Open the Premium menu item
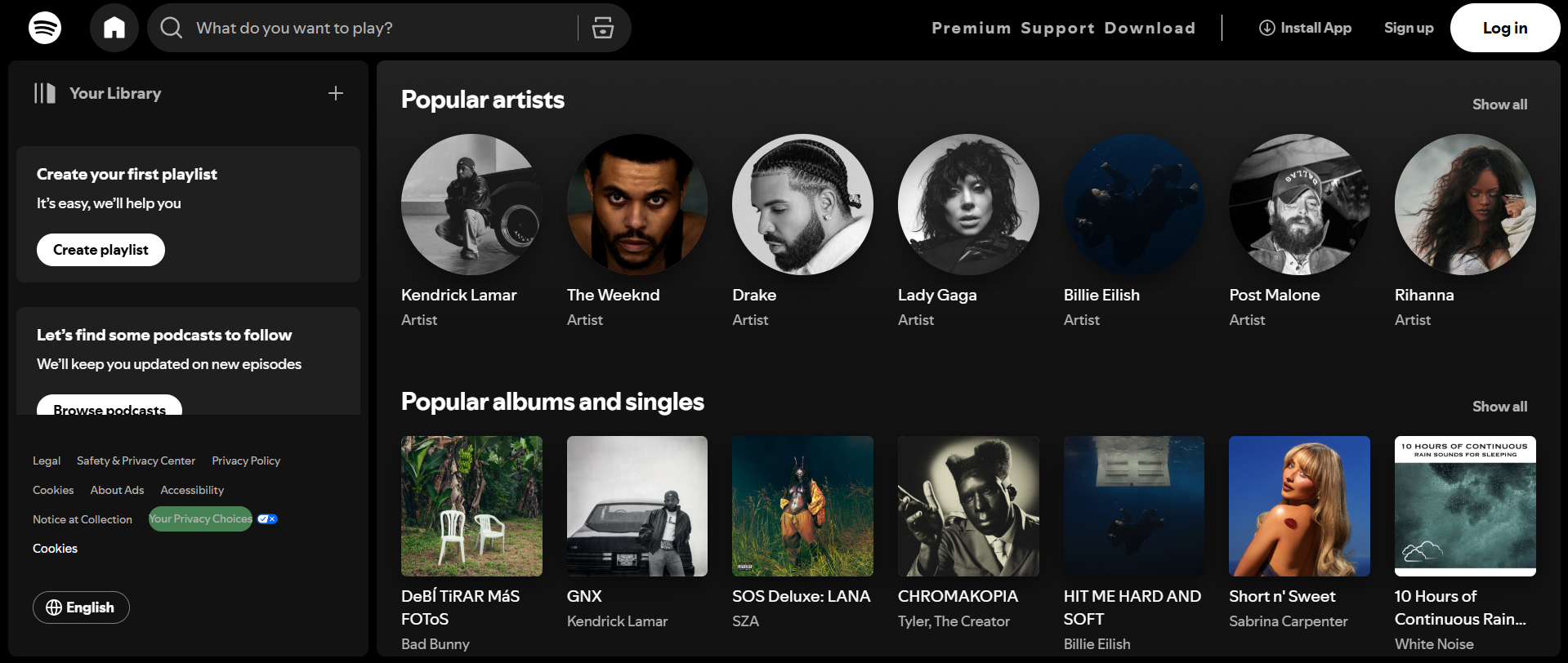This screenshot has width=1568, height=663. (x=971, y=28)
